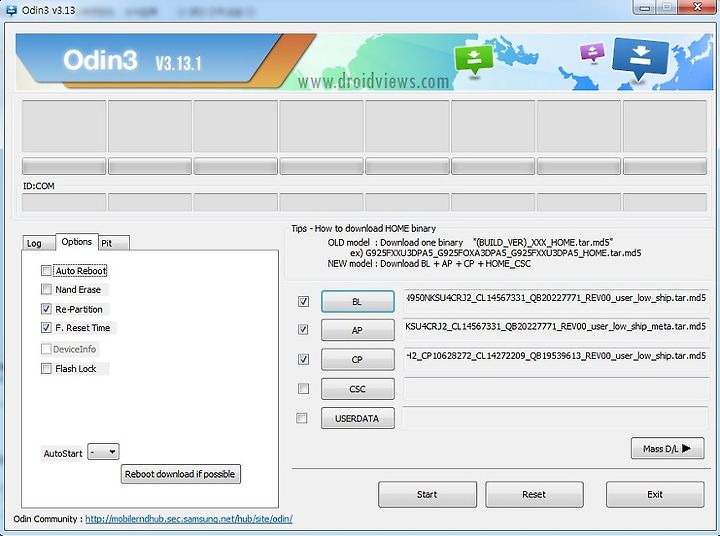Open the Odin Community samsung.net link
Viewport: 720px width, 536px height.
point(189,519)
